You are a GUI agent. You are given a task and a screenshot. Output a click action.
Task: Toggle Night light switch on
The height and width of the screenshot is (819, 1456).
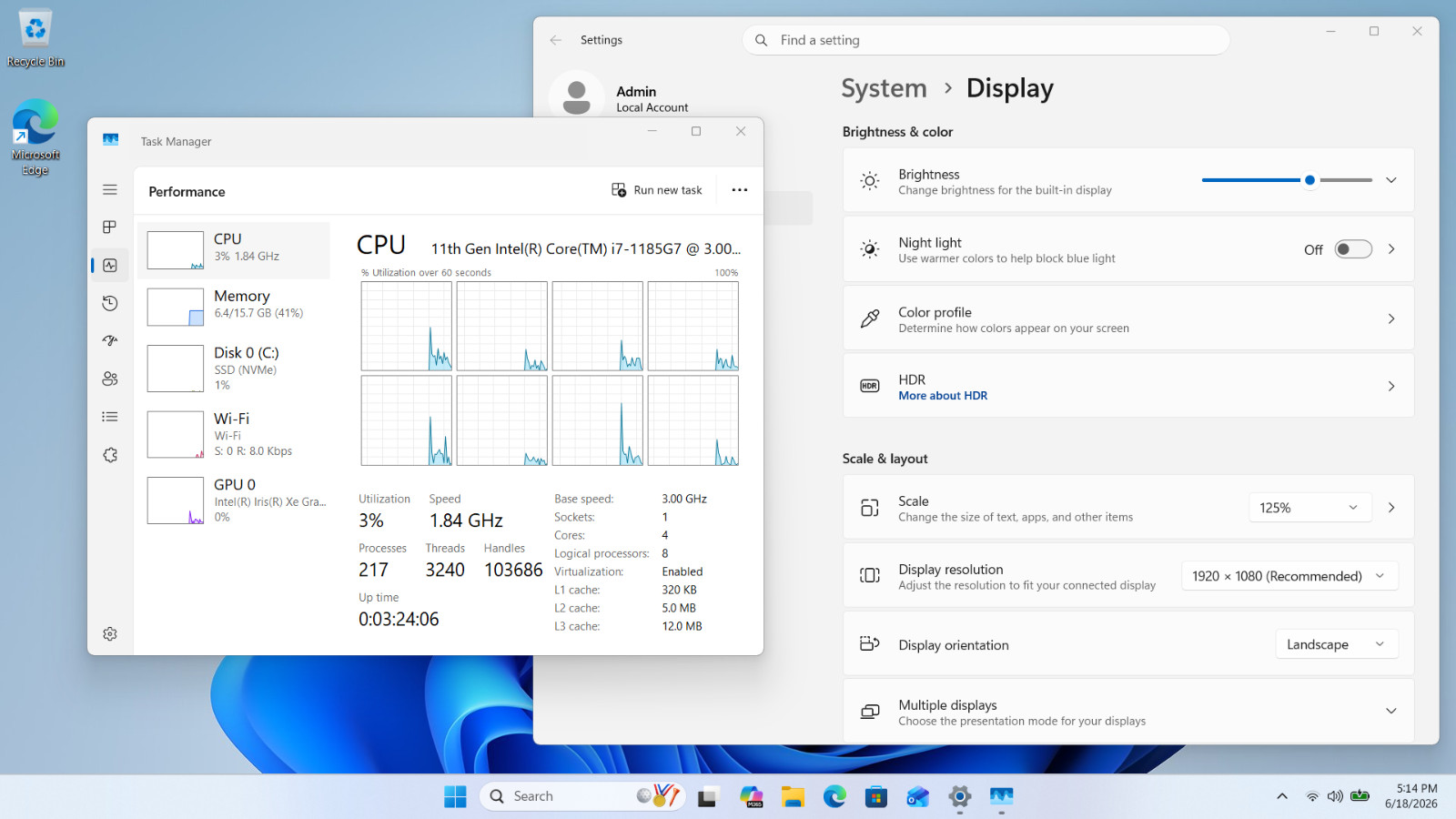coord(1353,249)
